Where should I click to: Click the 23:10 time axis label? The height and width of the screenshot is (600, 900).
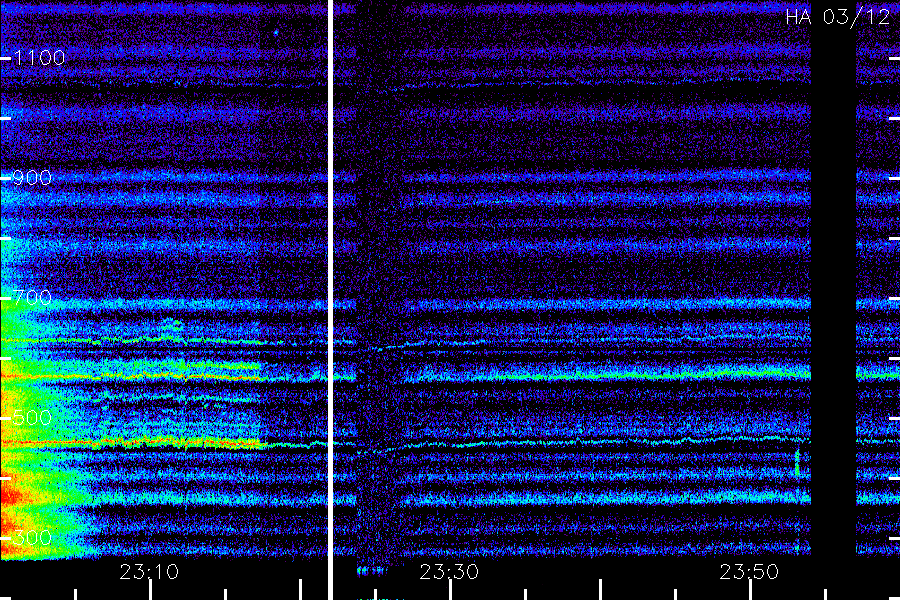click(x=149, y=572)
